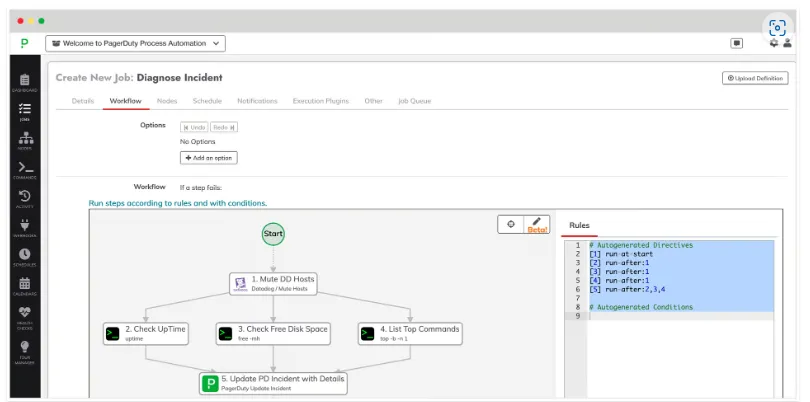This screenshot has height=402, width=810.
Task: Switch to the Details tab
Action: point(83,101)
